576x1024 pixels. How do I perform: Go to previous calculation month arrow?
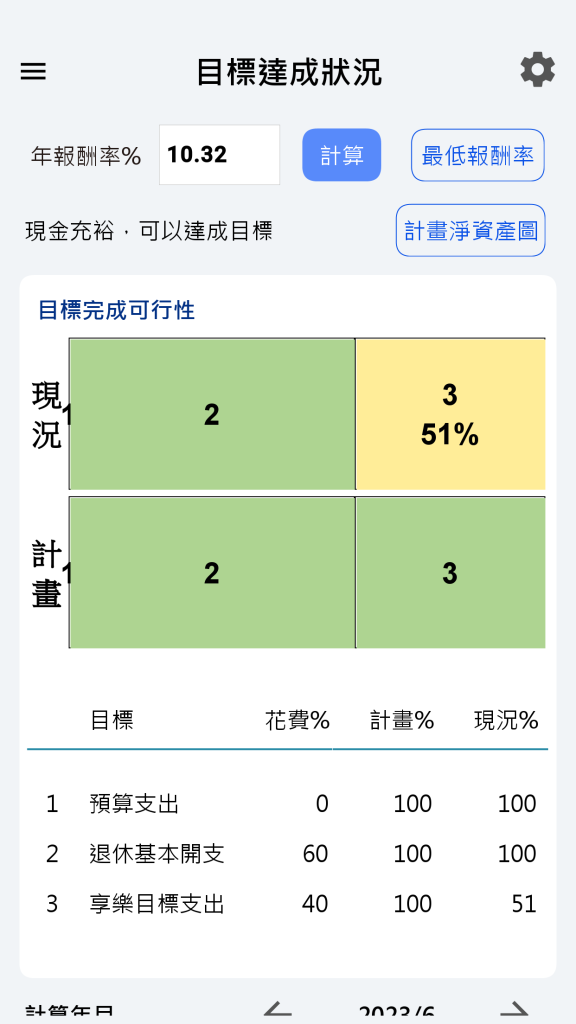pos(278,1011)
